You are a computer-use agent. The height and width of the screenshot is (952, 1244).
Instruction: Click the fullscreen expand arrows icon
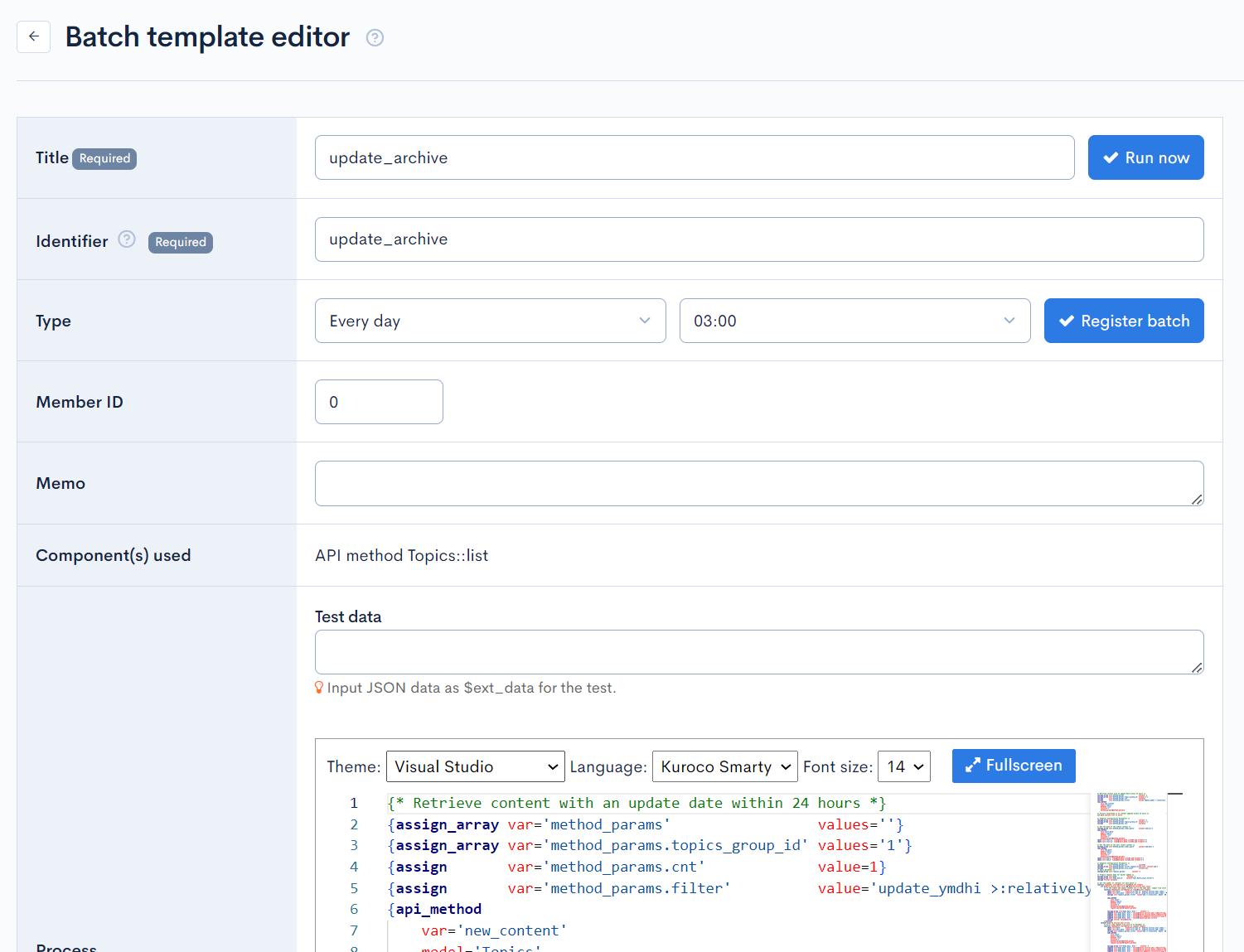coord(974,766)
